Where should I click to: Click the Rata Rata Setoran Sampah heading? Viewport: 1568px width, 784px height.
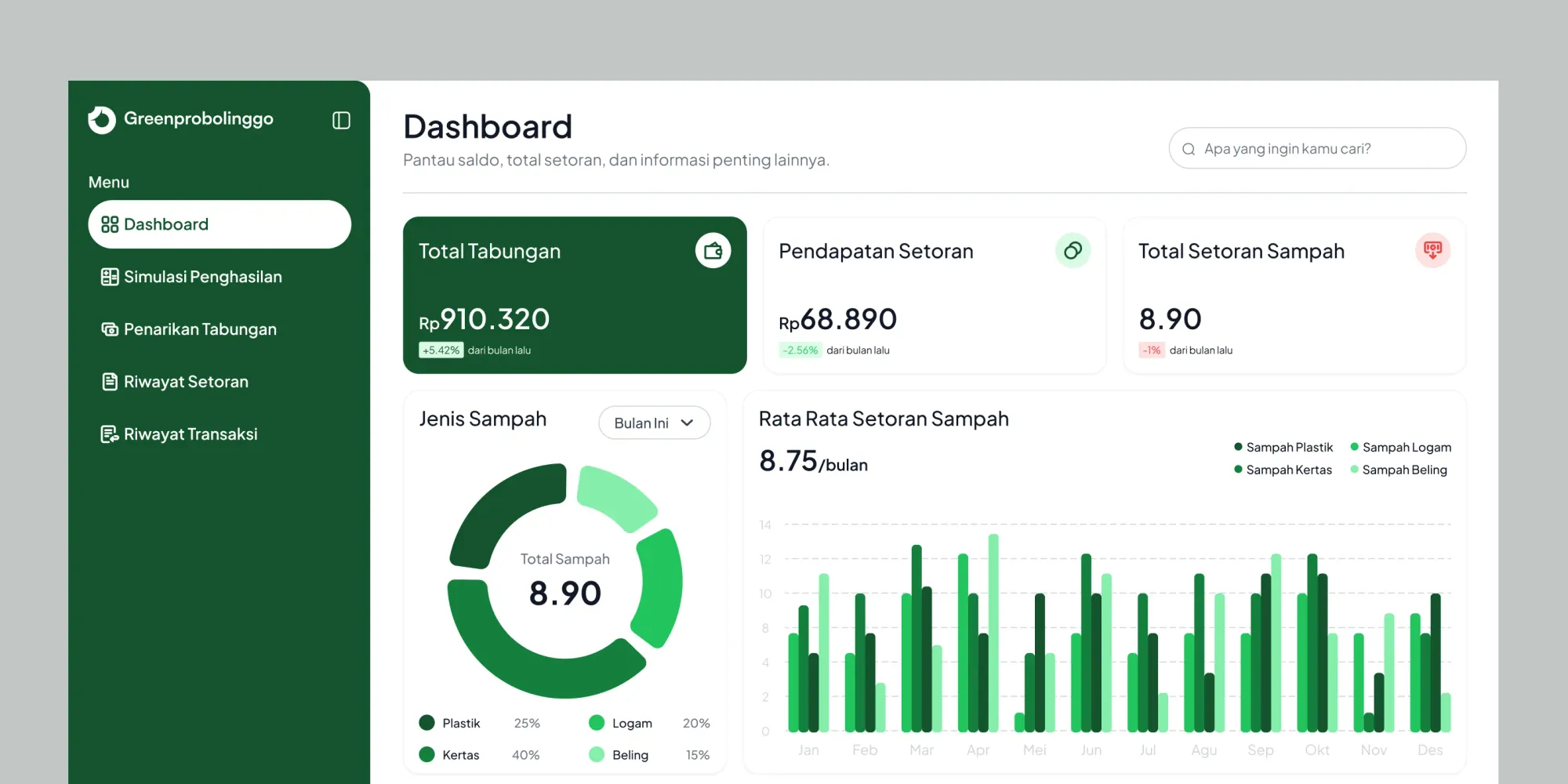[x=884, y=419]
